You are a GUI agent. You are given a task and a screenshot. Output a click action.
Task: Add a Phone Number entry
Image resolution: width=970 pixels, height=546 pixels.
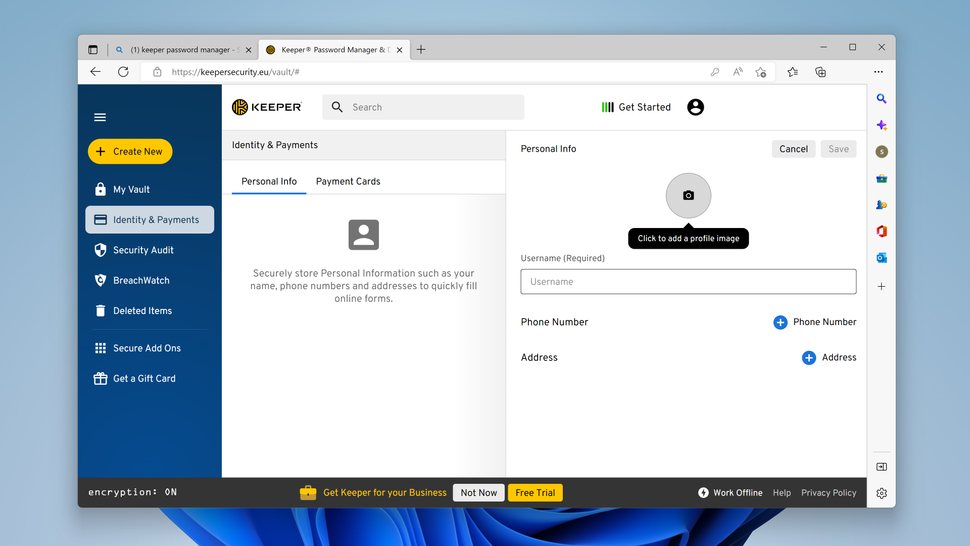click(815, 322)
